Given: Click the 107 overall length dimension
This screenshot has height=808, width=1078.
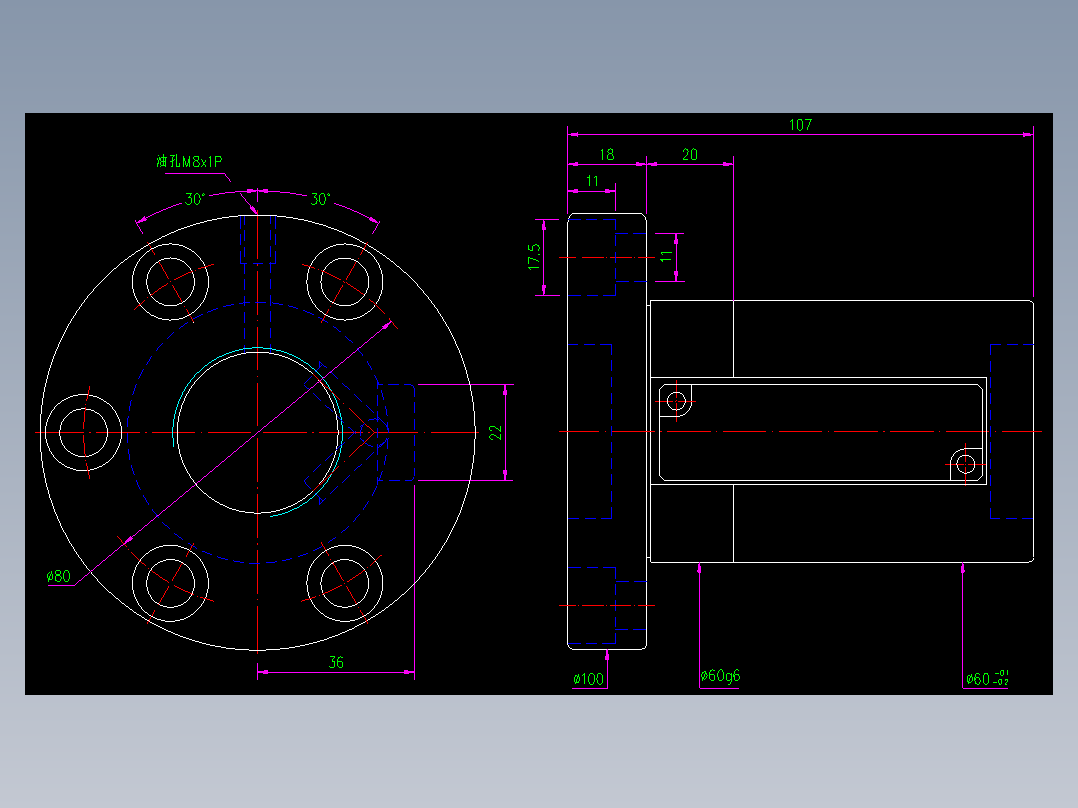Looking at the screenshot, I should (800, 124).
